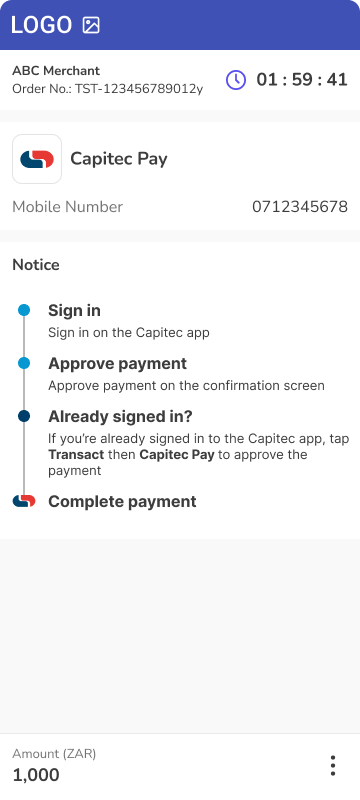Select the Approve payment step heading
The width and height of the screenshot is (360, 800).
point(118,364)
